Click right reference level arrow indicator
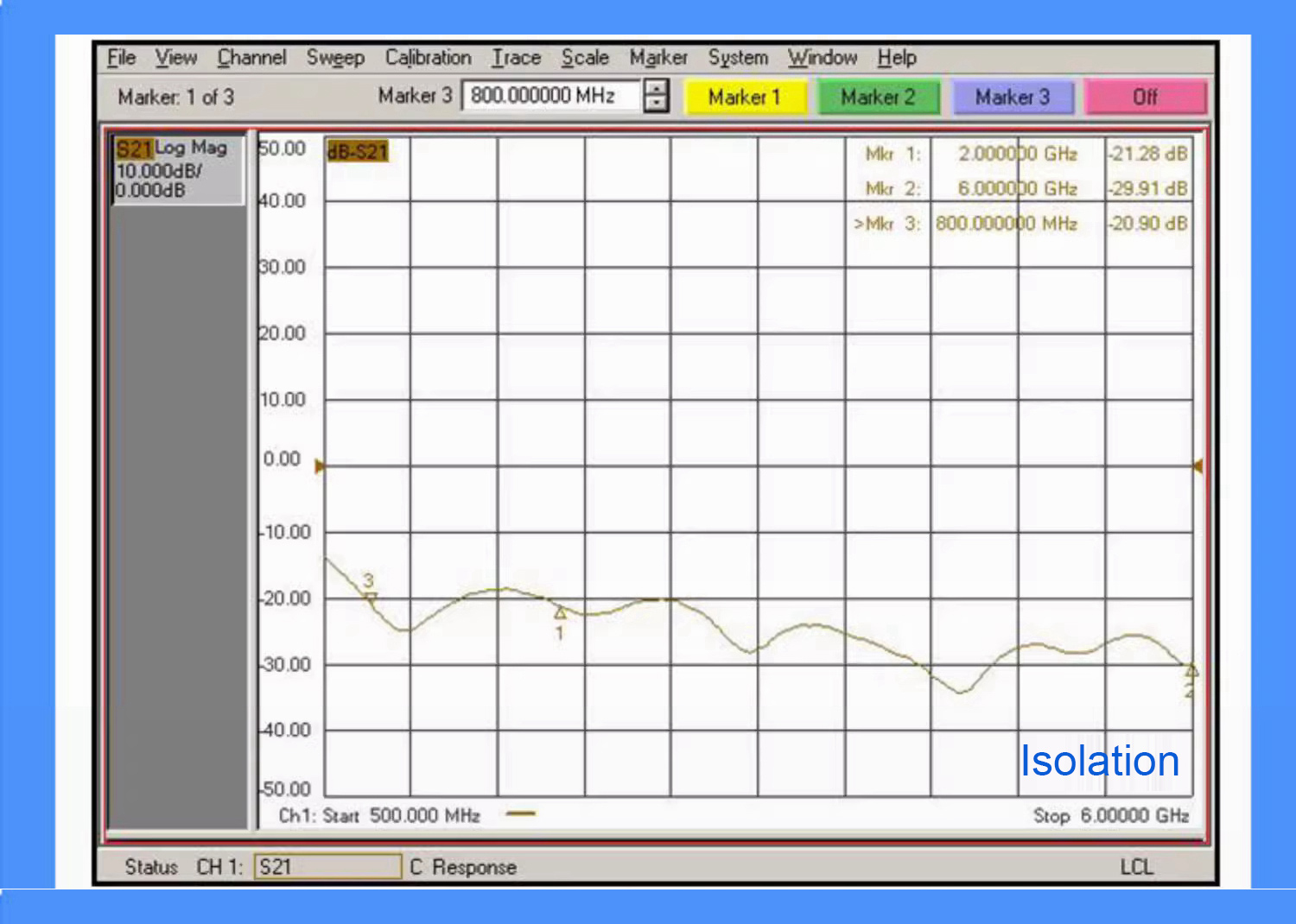The height and width of the screenshot is (924, 1296). (x=1198, y=466)
